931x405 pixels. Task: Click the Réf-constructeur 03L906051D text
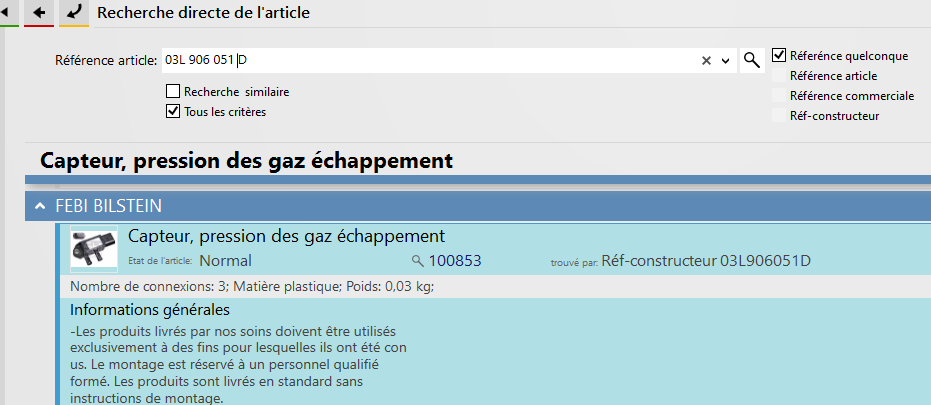click(706, 260)
